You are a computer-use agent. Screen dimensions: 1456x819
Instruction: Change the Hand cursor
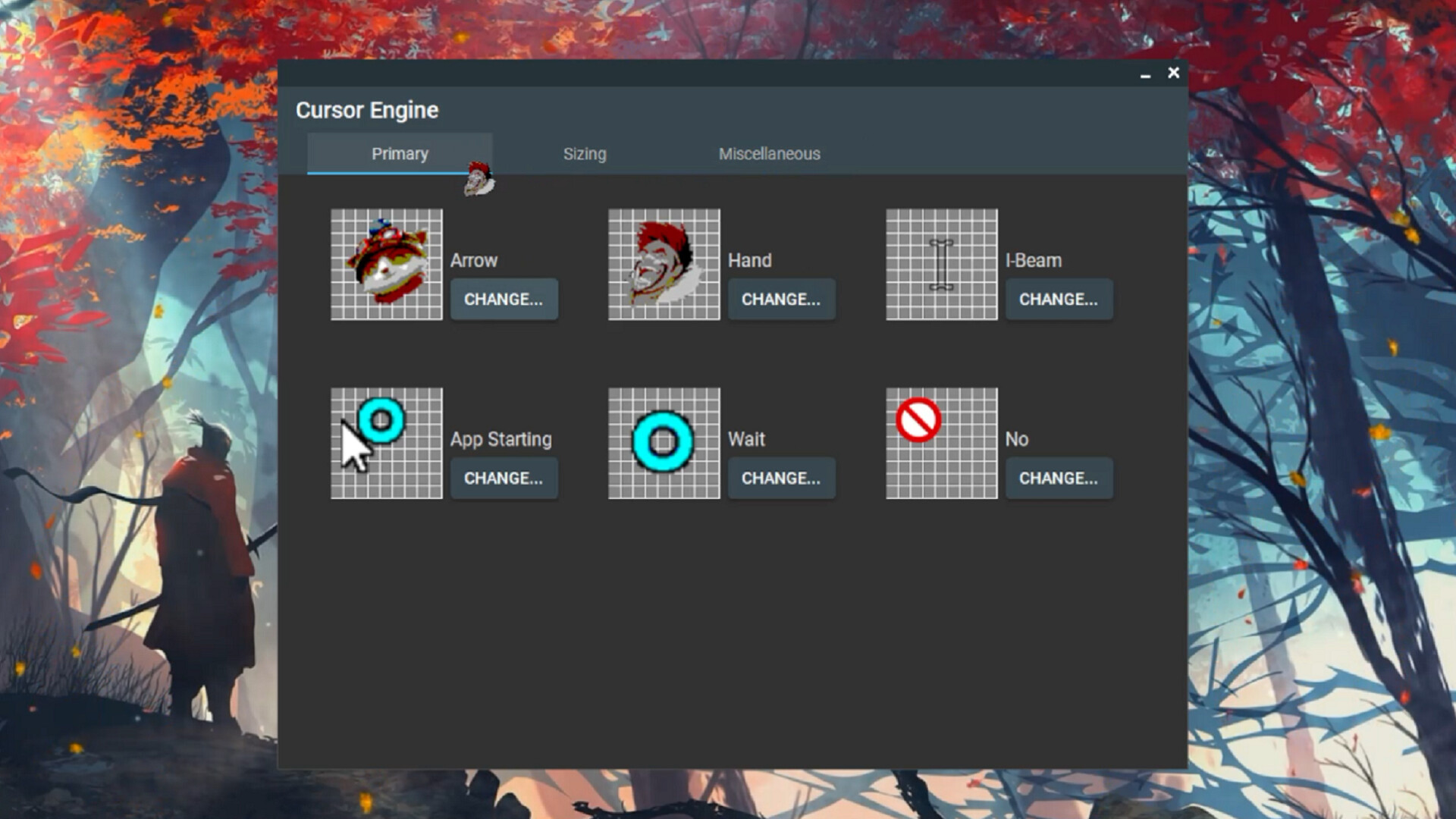point(782,299)
